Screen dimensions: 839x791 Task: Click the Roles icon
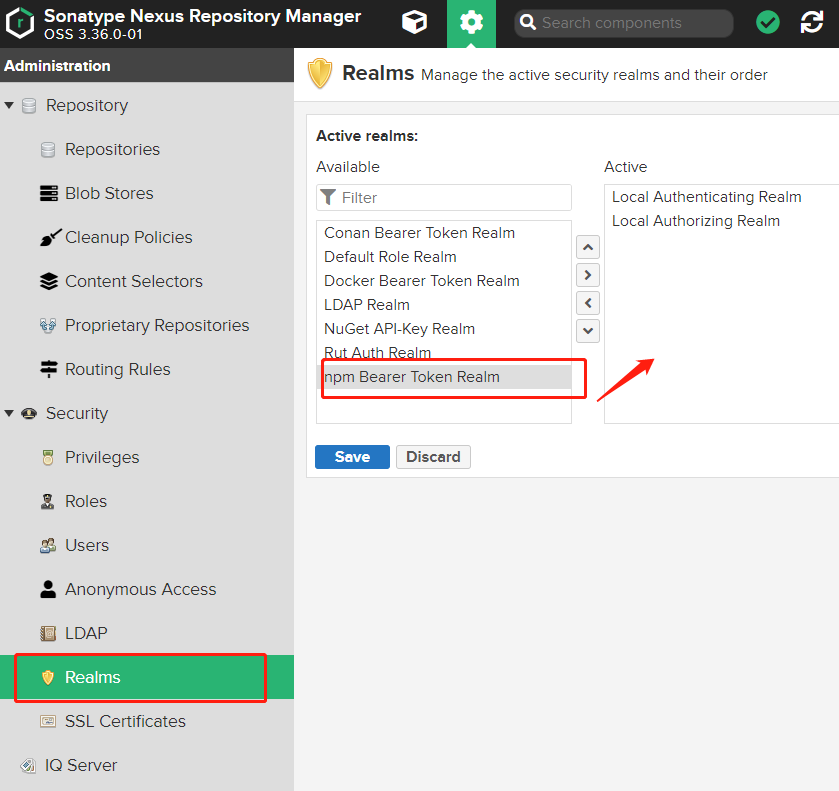[x=48, y=501]
